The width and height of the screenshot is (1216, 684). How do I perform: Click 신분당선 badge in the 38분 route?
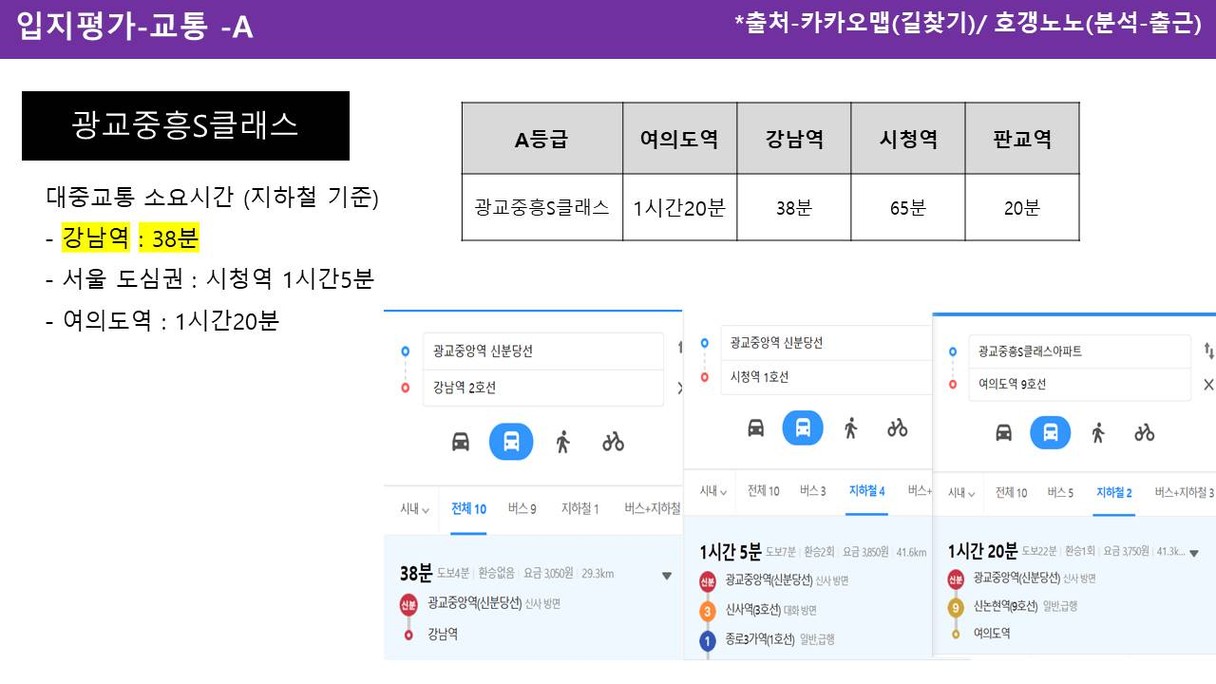pyautogui.click(x=408, y=604)
